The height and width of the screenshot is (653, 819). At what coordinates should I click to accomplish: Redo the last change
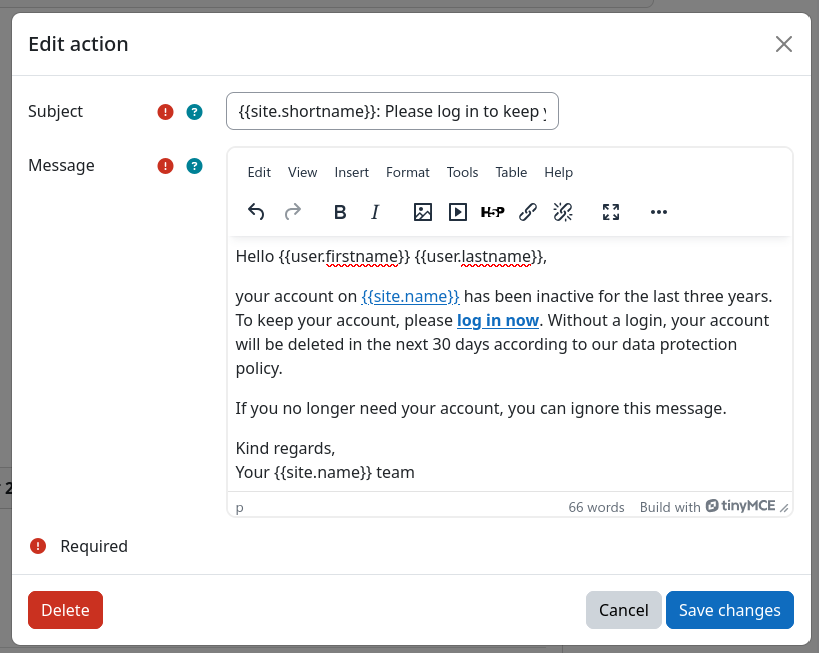292,212
